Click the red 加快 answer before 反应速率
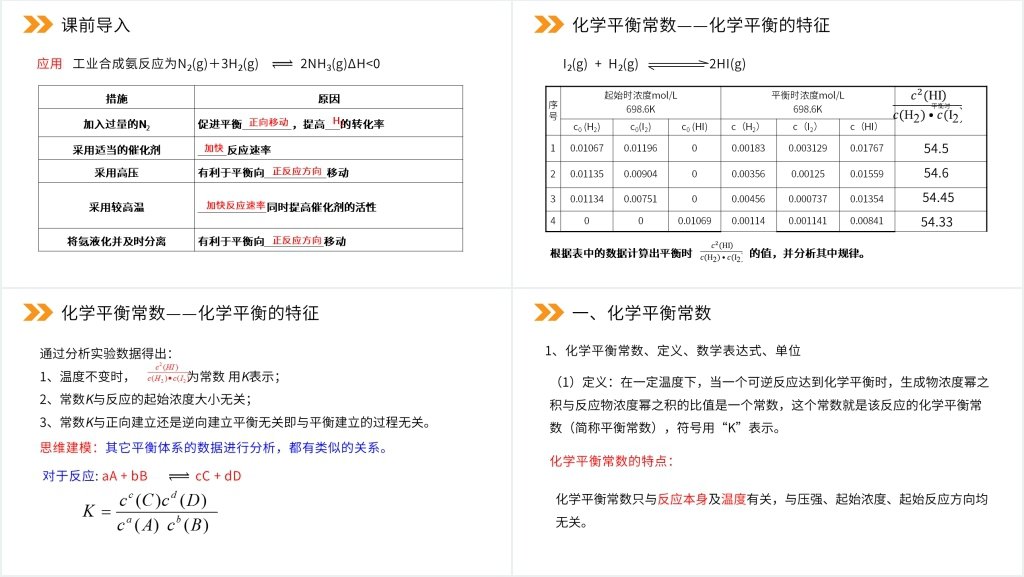The image size is (1024, 577). tap(214, 149)
